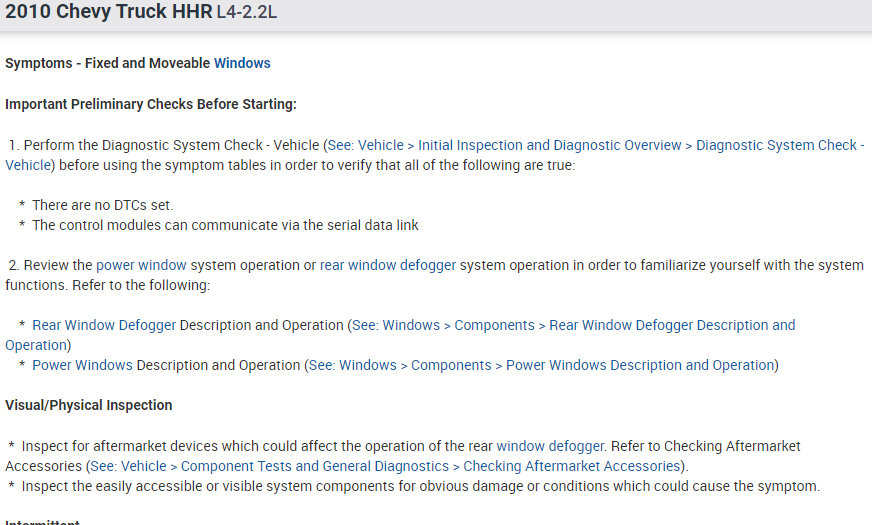Viewport: 872px width, 525px height.
Task: Click the Important Preliminary Checks Before Starting heading
Action: 151,104
